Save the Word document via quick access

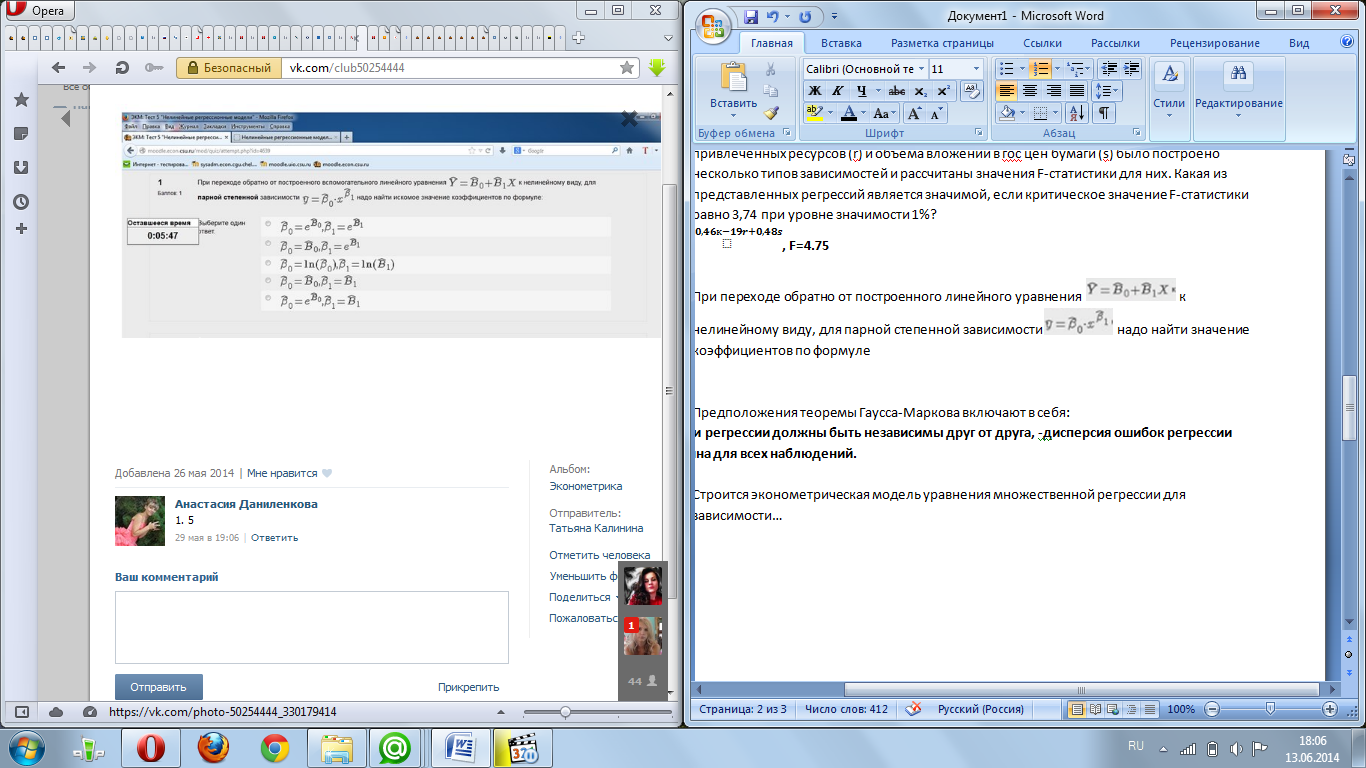[x=750, y=16]
